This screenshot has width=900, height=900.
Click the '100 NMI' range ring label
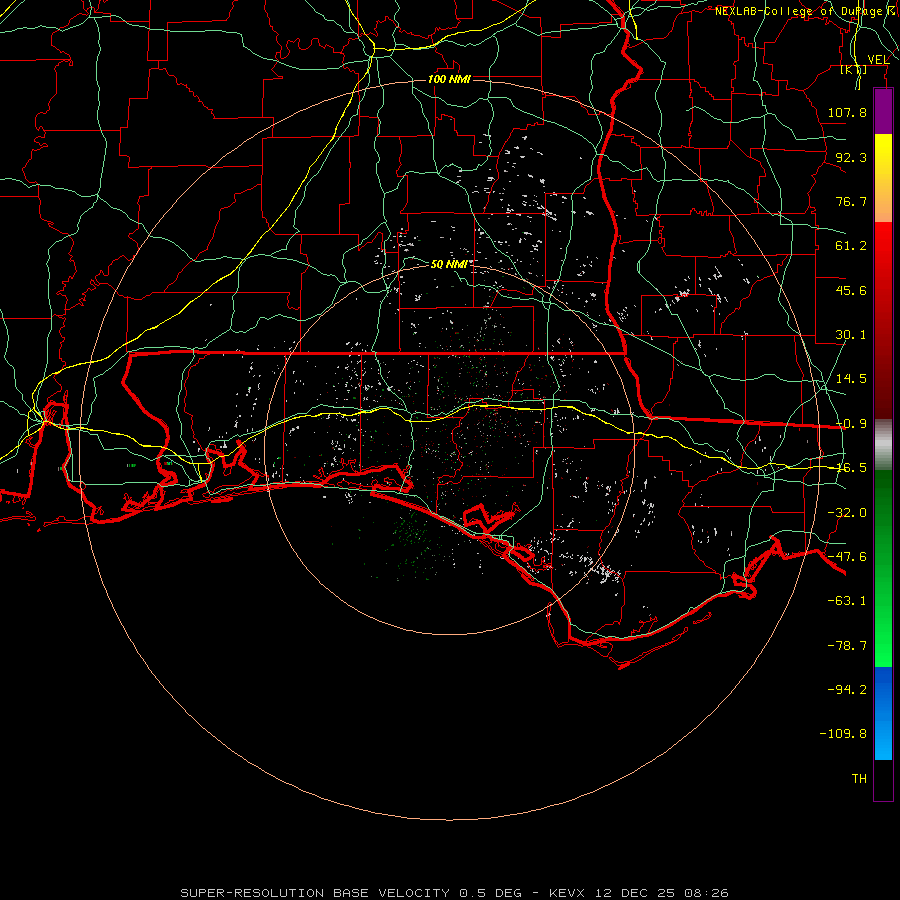point(449,79)
